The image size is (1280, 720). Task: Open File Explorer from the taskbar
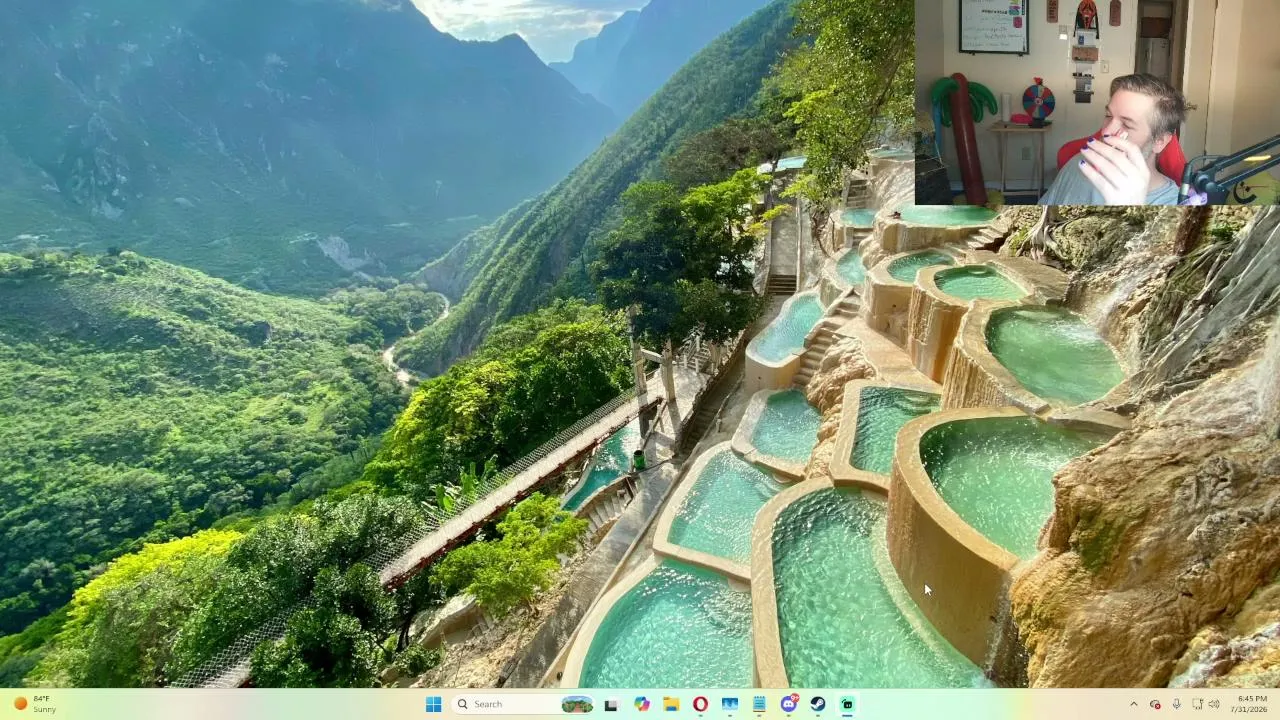(671, 704)
